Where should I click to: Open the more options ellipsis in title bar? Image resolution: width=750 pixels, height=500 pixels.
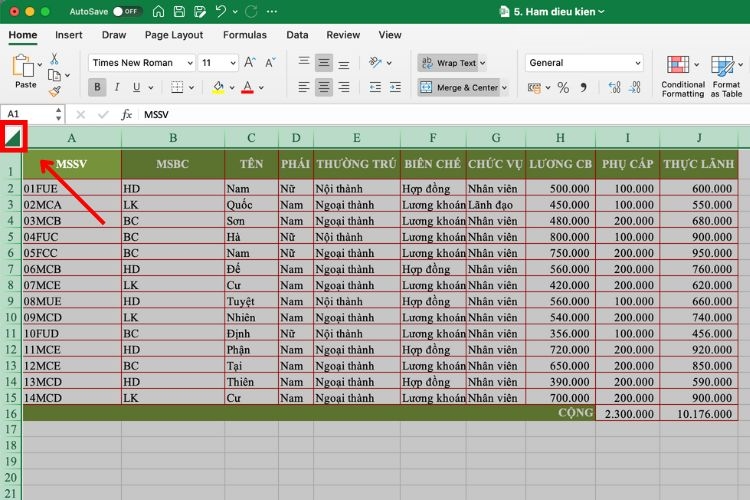pyautogui.click(x=272, y=11)
